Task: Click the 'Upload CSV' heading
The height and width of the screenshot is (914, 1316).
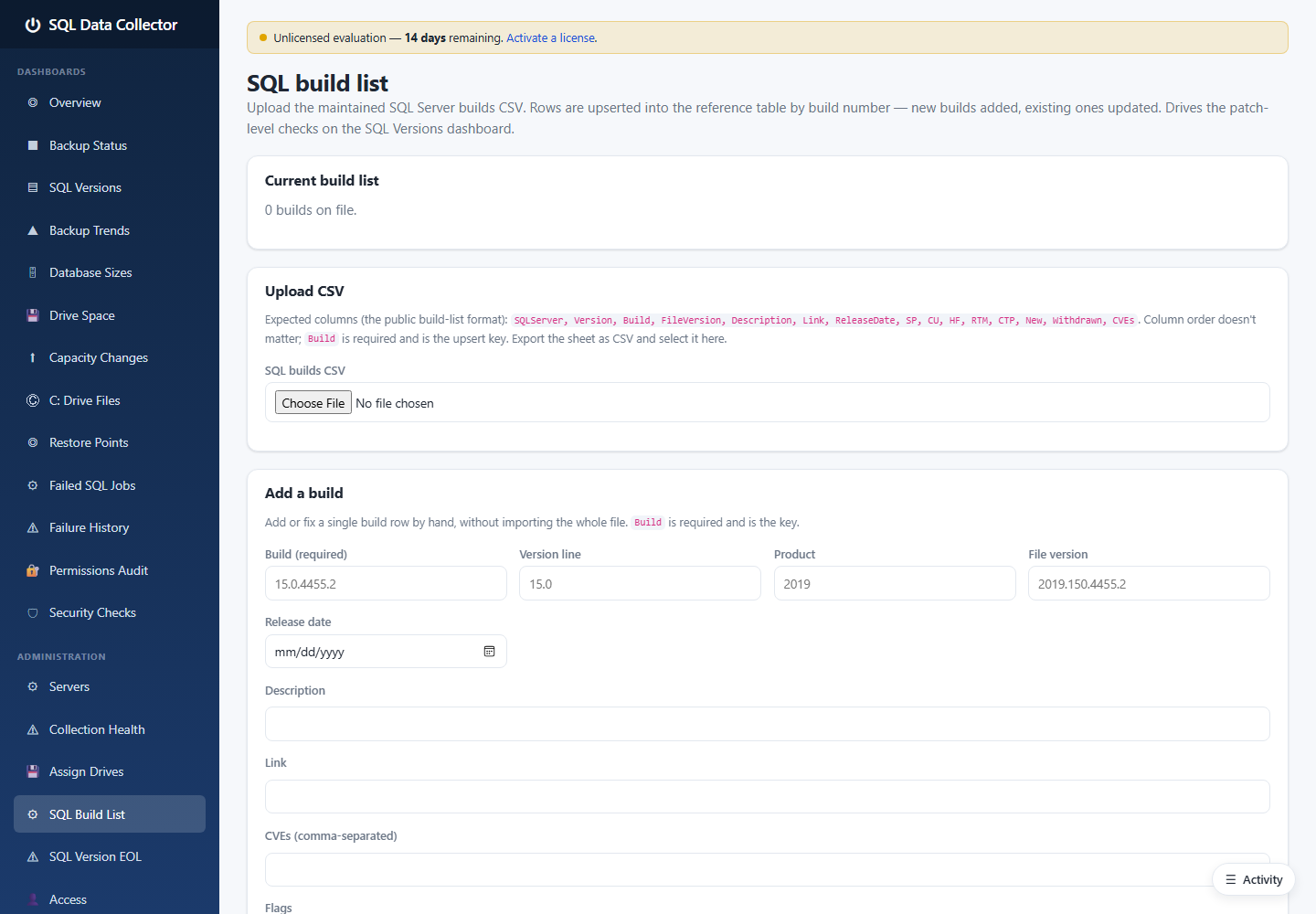Action: click(304, 292)
